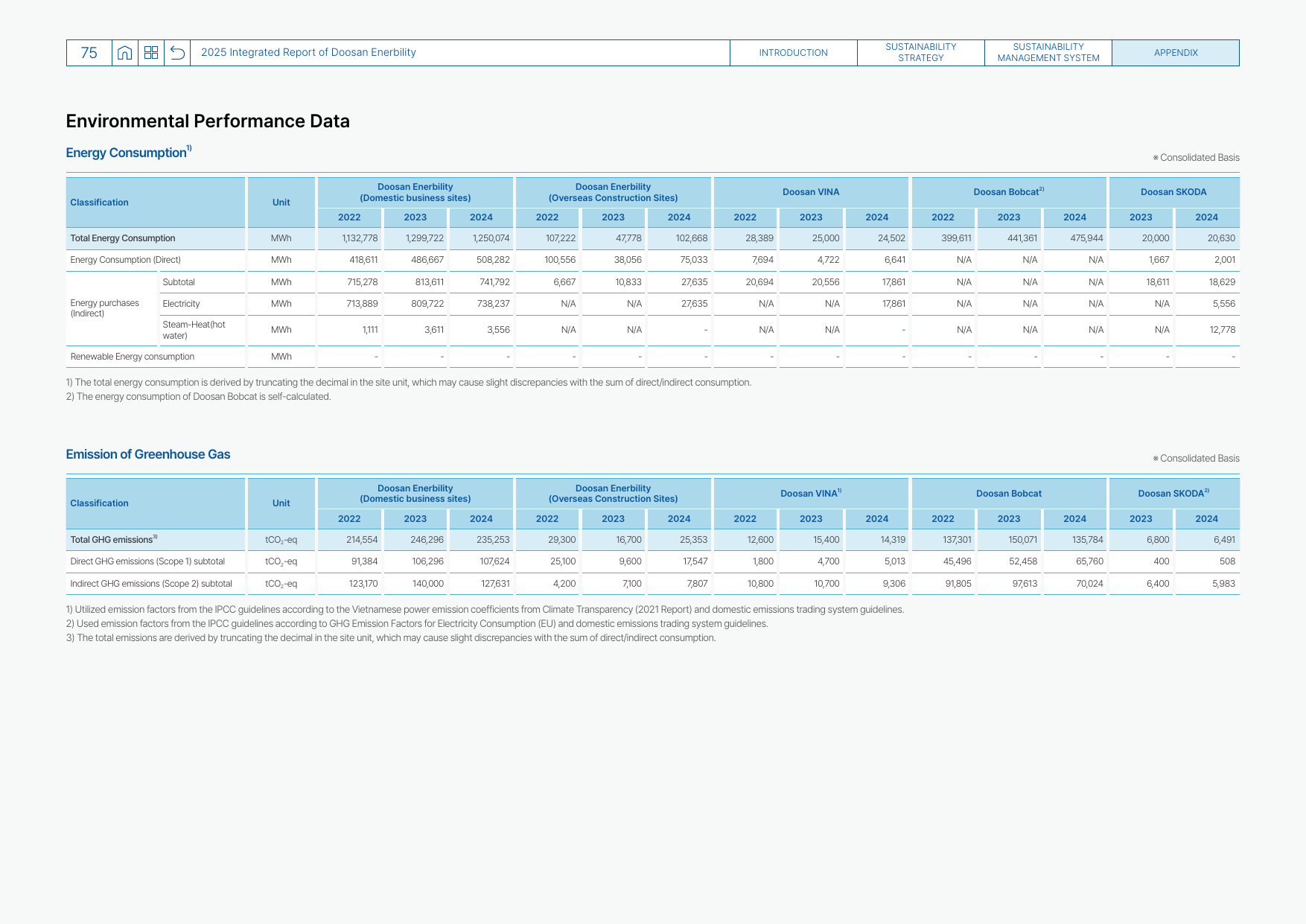Click the value 5,983
The width and height of the screenshot is (1306, 924).
(x=1223, y=584)
